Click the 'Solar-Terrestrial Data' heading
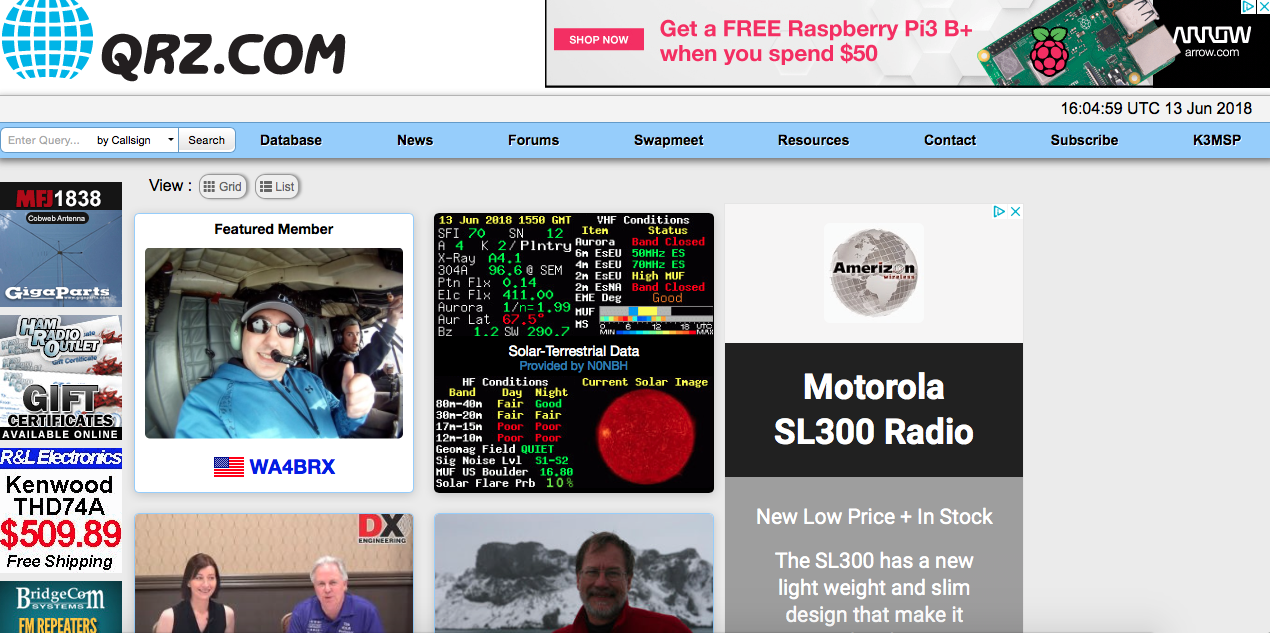This screenshot has width=1270, height=633. 574,351
